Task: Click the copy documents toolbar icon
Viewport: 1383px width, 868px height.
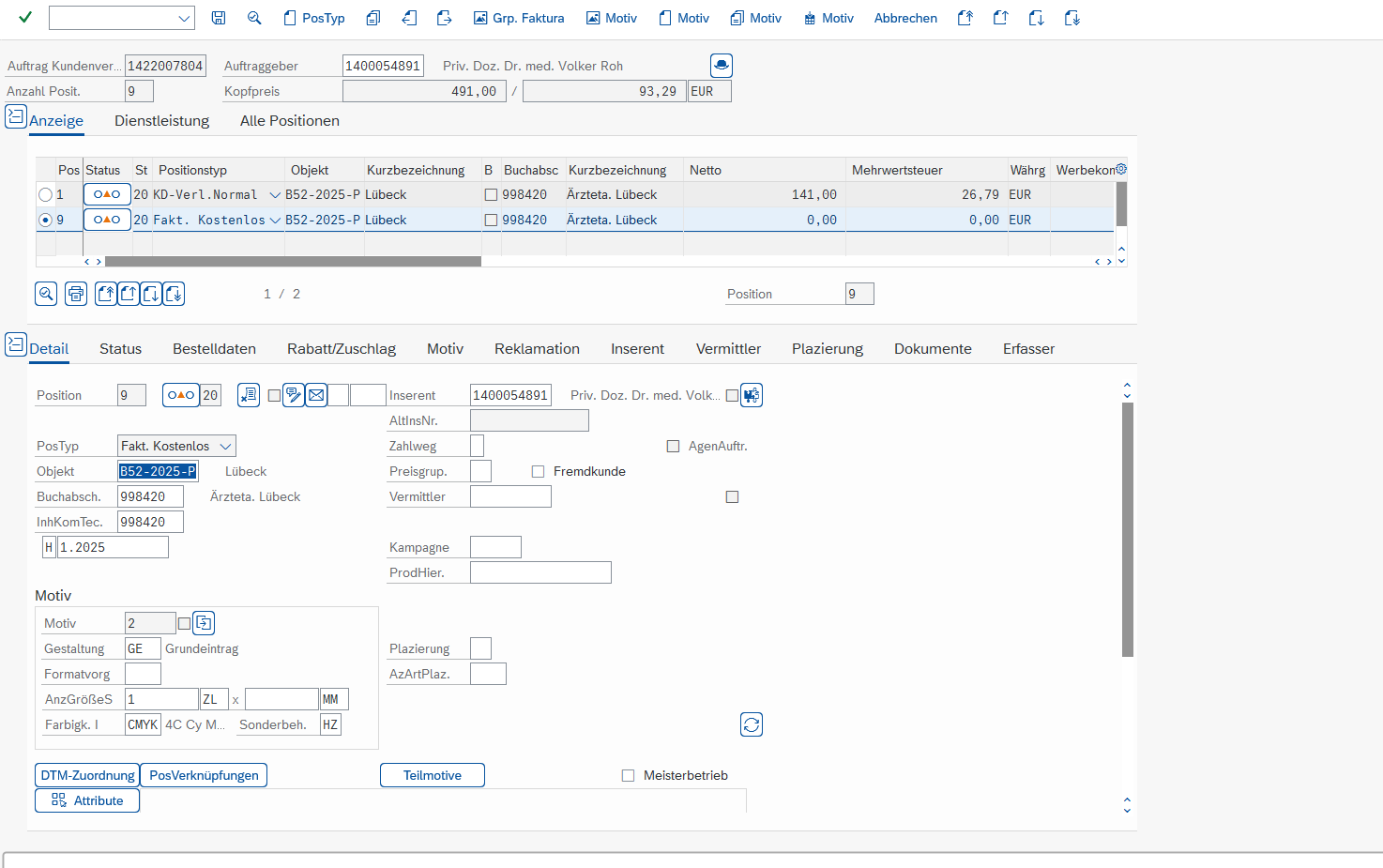Action: pyautogui.click(x=373, y=18)
